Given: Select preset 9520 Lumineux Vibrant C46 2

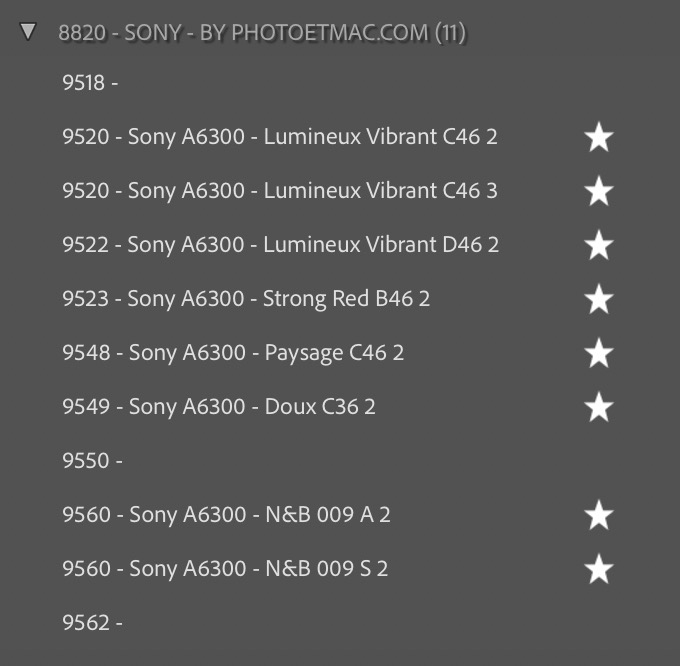Looking at the screenshot, I should point(279,137).
